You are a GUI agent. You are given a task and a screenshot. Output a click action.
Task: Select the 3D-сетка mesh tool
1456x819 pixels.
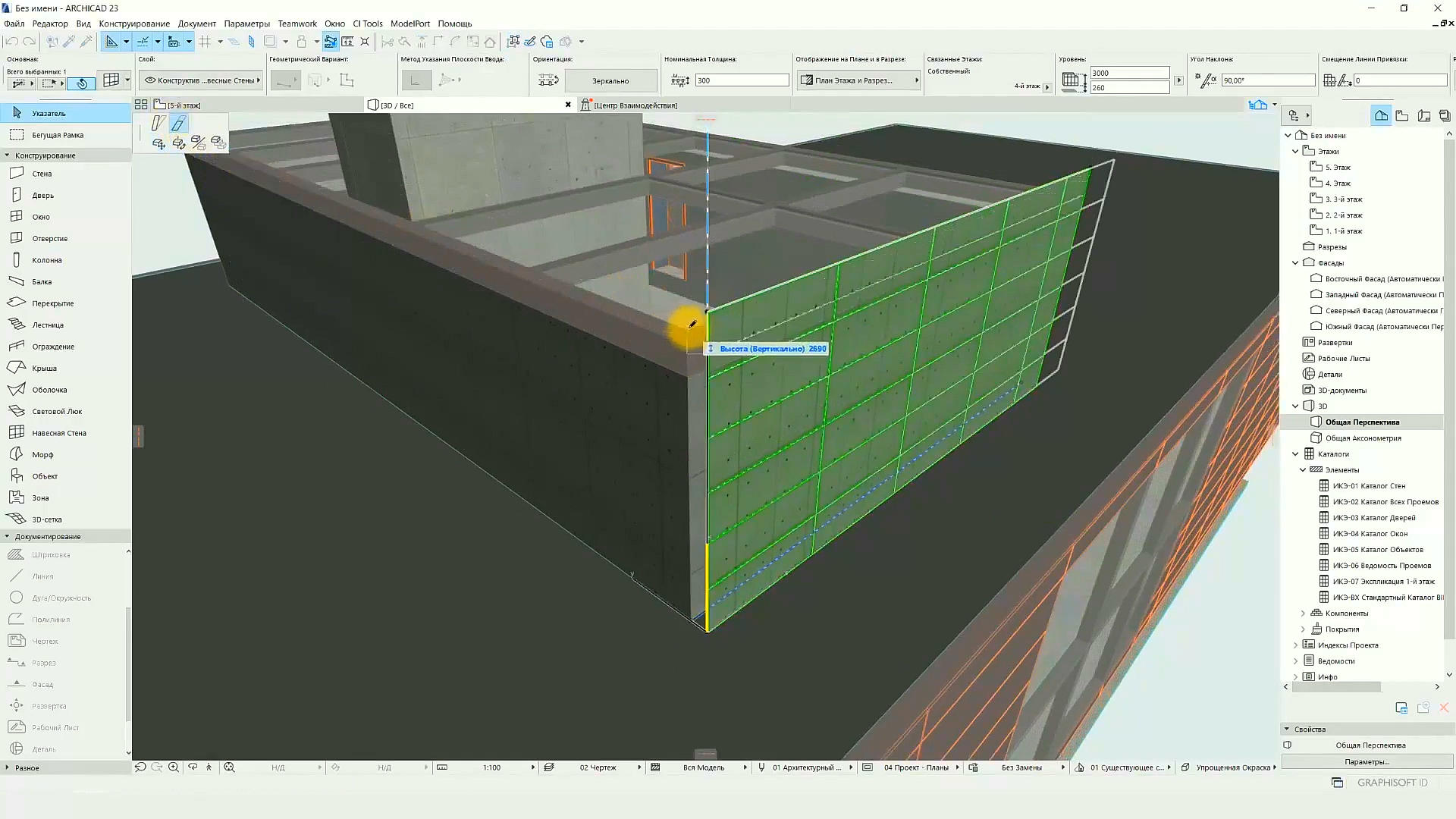click(x=46, y=519)
